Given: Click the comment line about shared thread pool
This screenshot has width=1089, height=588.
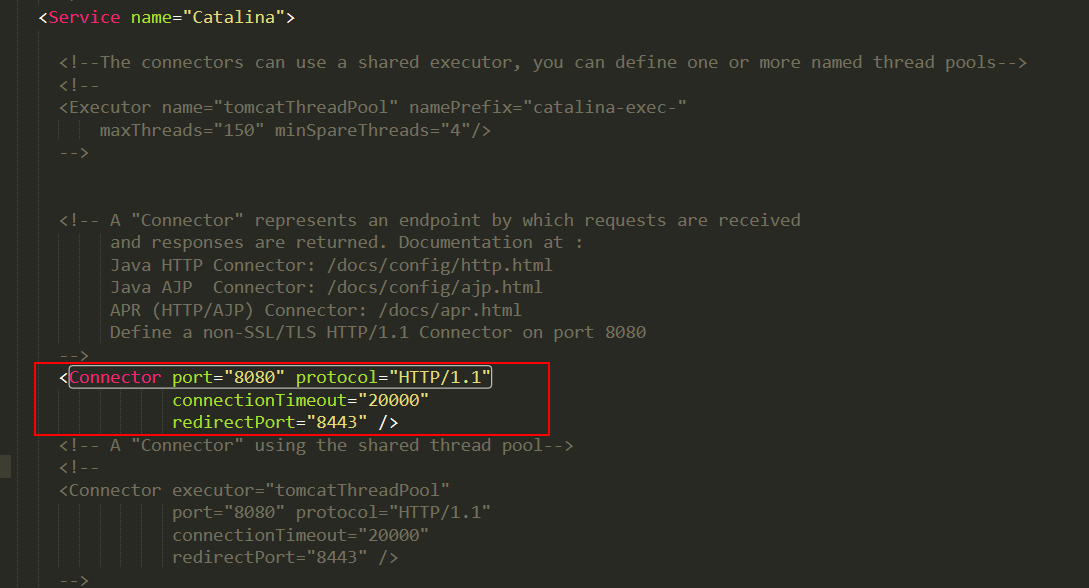Looking at the screenshot, I should point(316,446).
